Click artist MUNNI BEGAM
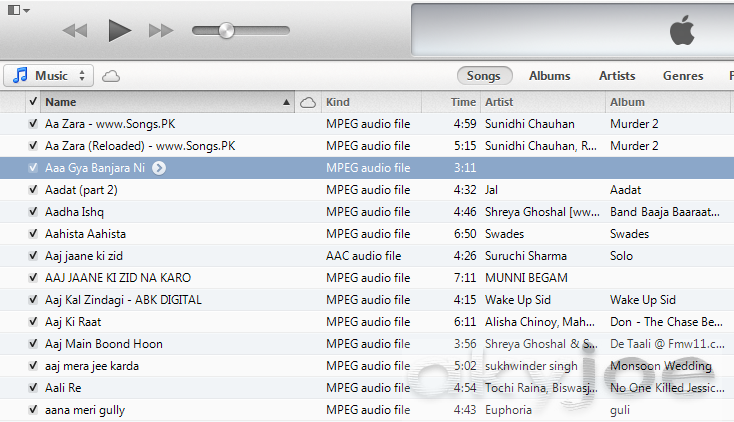Image resolution: width=734 pixels, height=422 pixels. click(x=526, y=278)
